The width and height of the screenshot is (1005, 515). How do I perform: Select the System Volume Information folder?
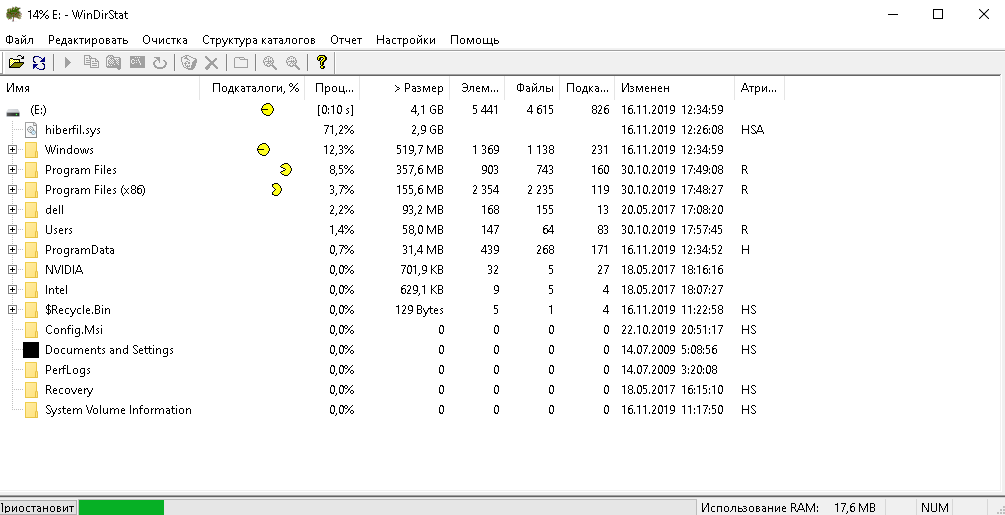point(118,411)
